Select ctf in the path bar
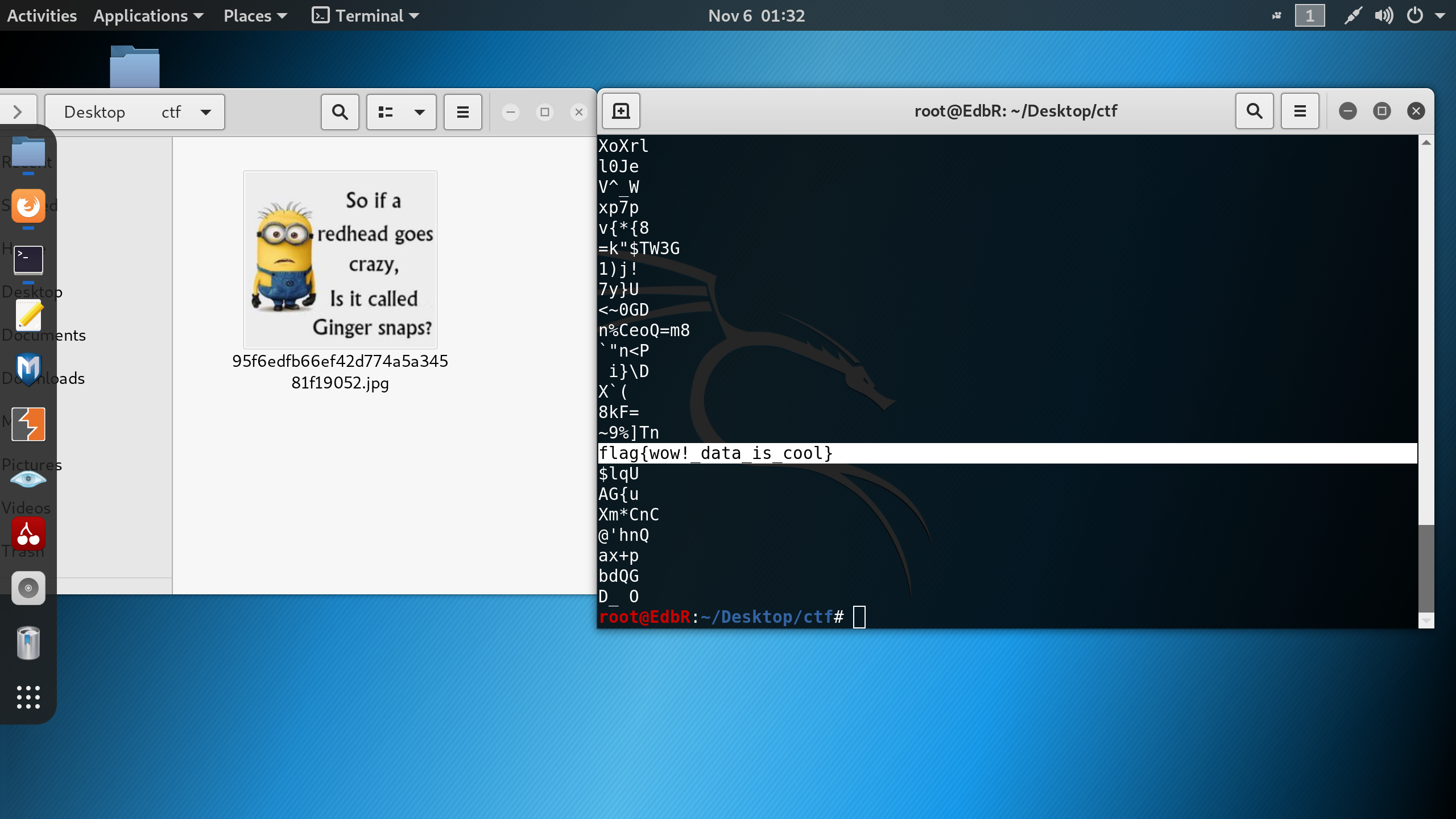This screenshot has height=819, width=1456. coord(171,112)
